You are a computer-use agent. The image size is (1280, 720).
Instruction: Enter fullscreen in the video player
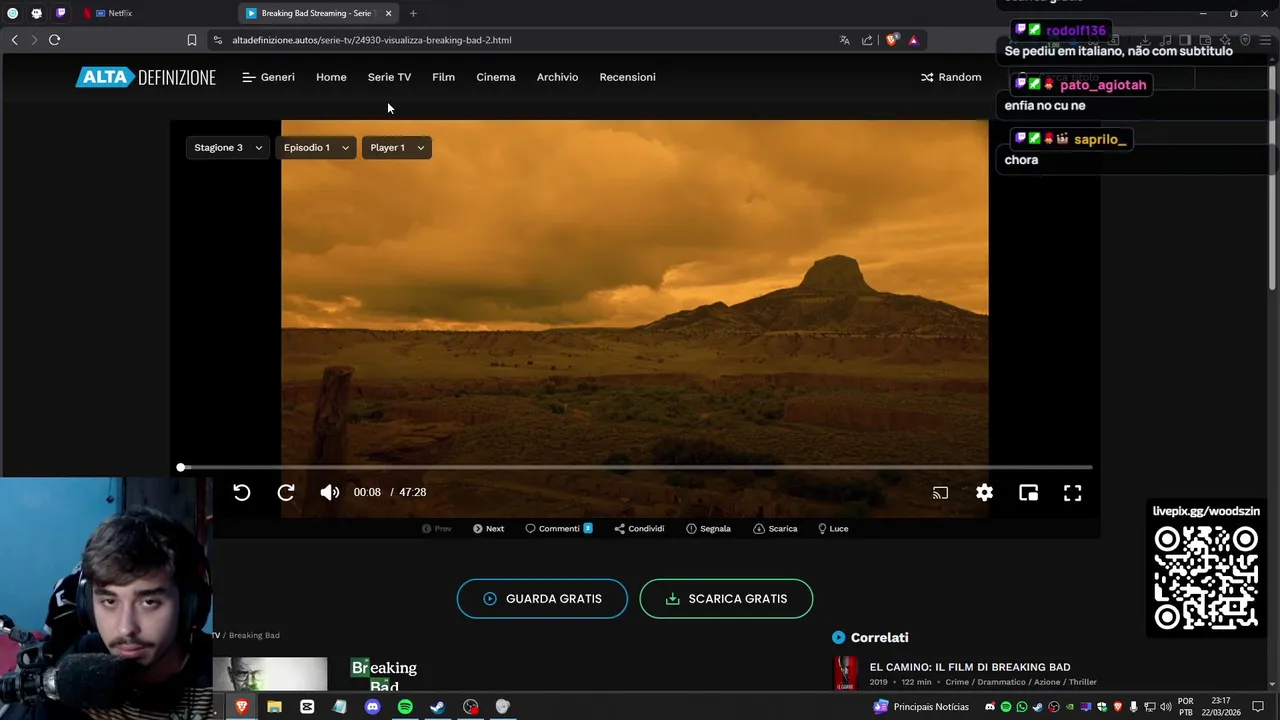coord(1072,492)
